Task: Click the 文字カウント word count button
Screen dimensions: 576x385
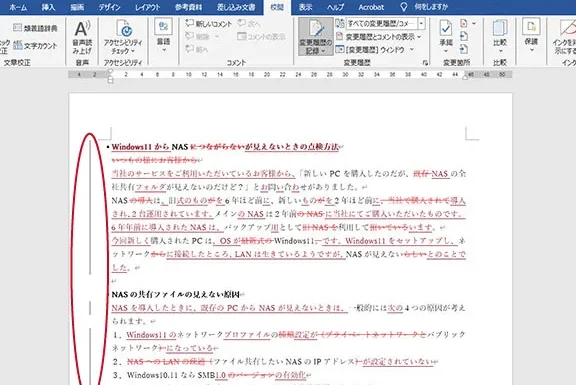Action: [x=35, y=46]
